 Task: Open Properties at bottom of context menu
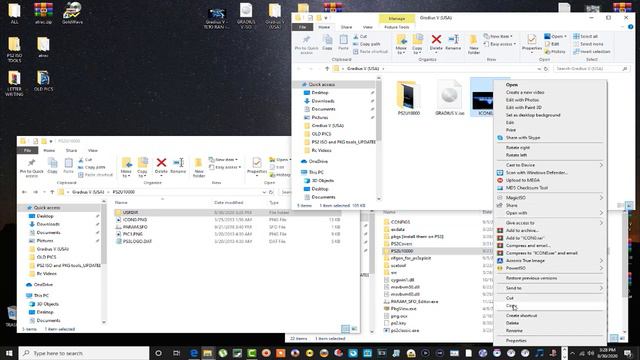pos(516,340)
